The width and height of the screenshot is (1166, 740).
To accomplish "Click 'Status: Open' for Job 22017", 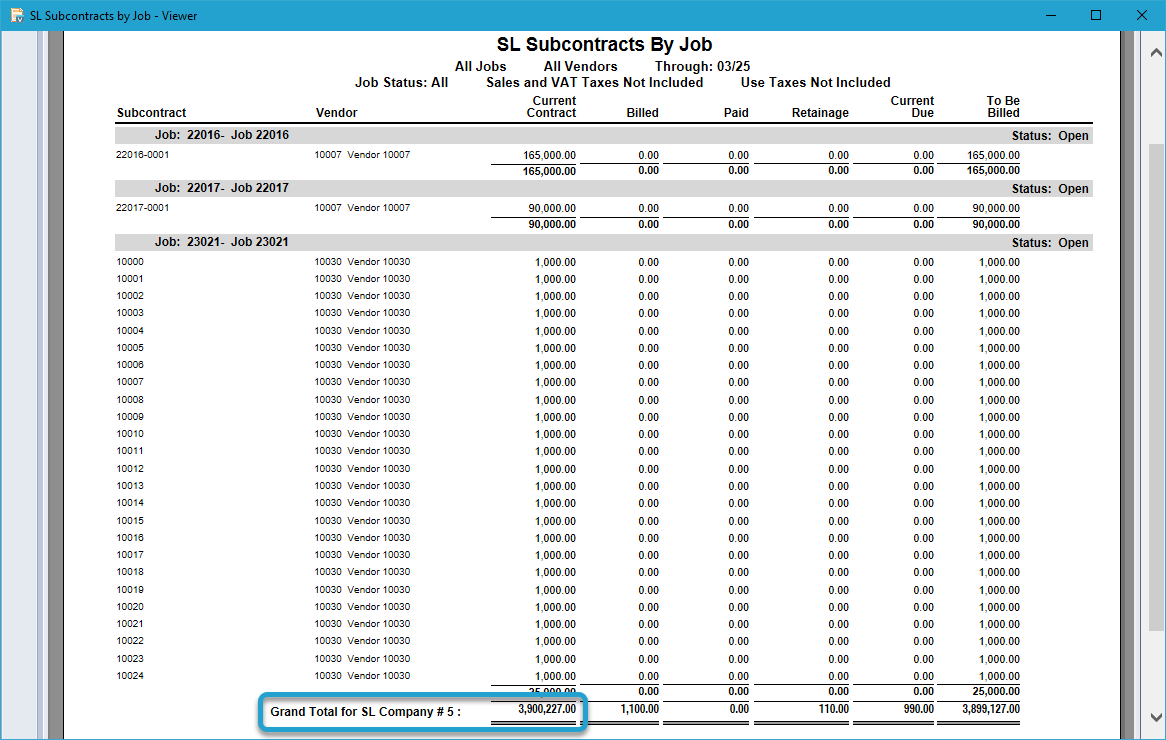I will pyautogui.click(x=1050, y=189).
